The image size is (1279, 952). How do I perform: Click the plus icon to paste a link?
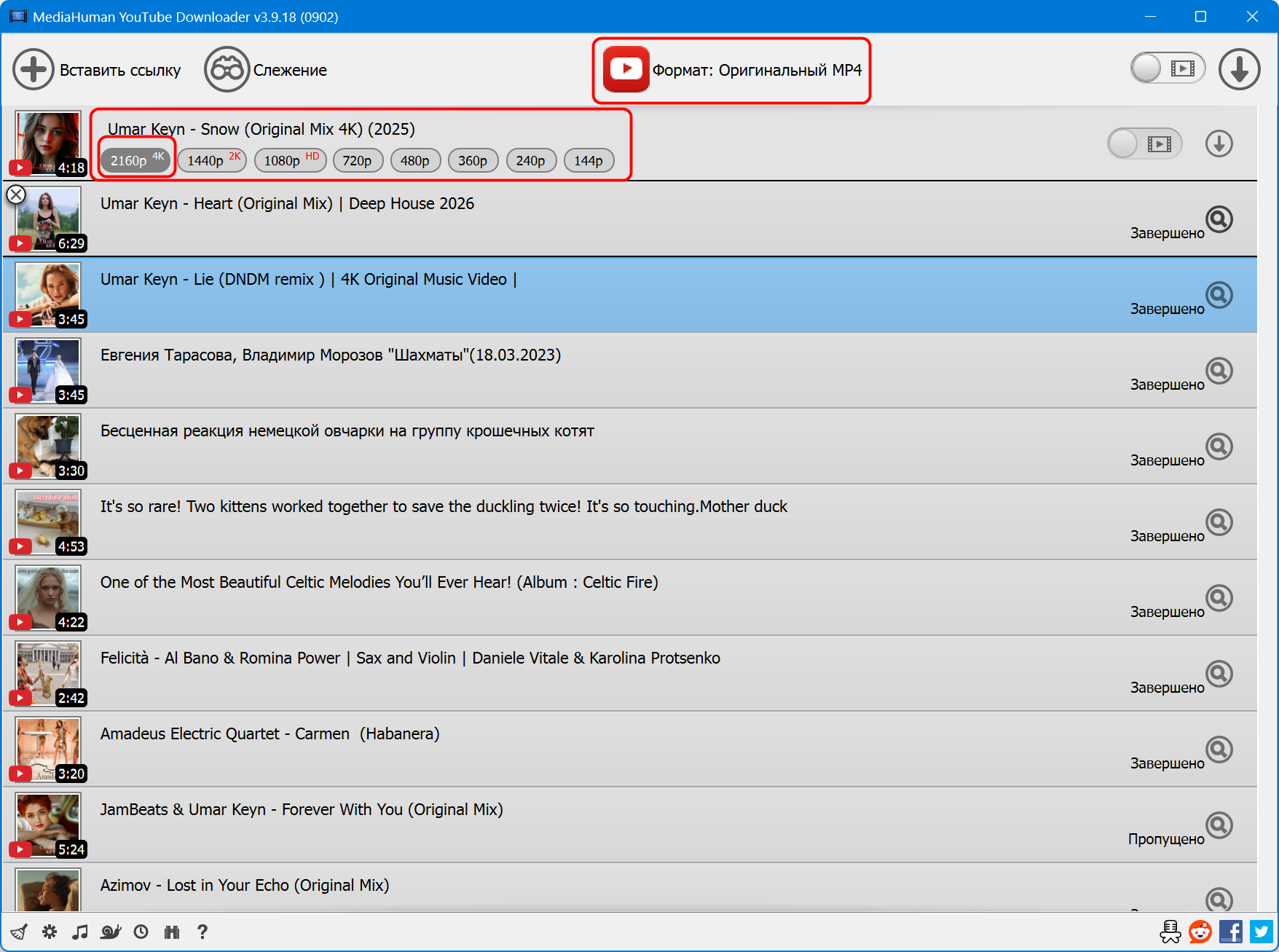click(33, 70)
